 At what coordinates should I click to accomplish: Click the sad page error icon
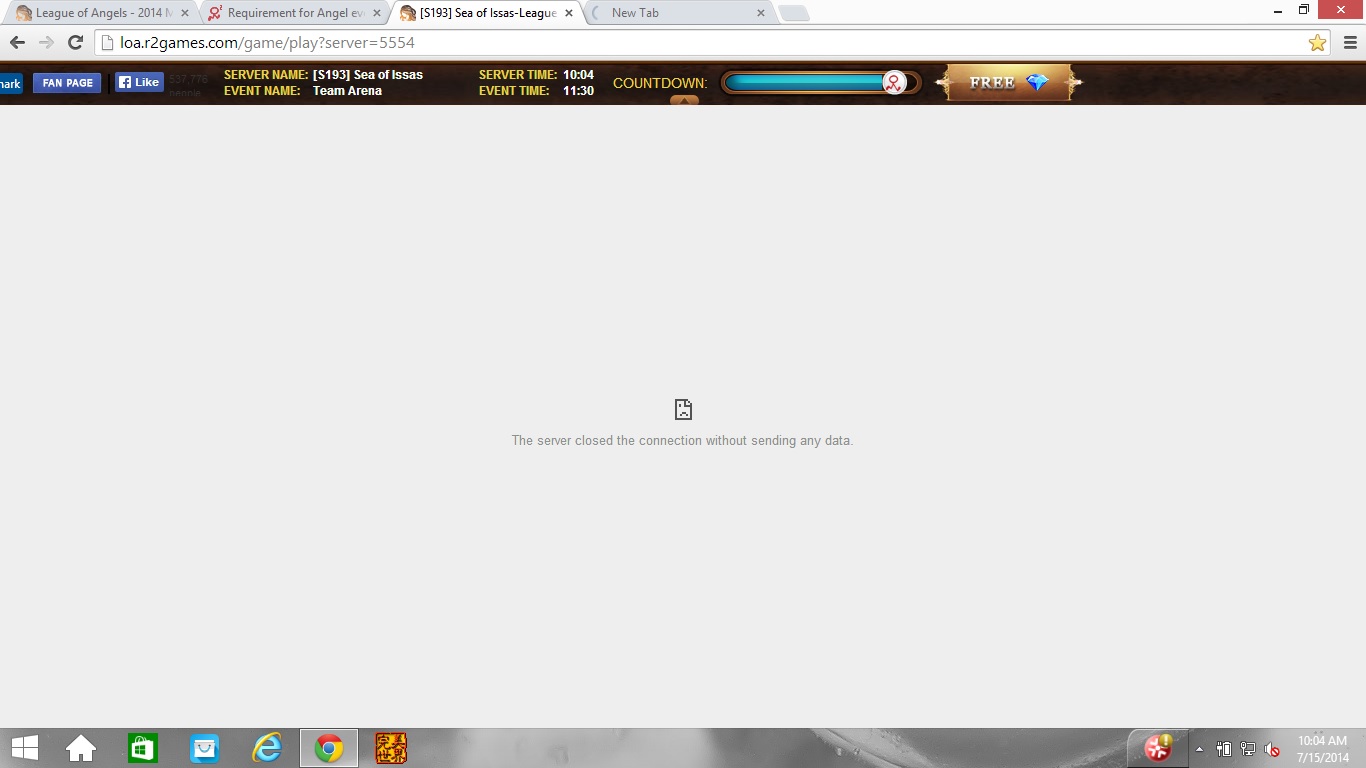point(683,409)
